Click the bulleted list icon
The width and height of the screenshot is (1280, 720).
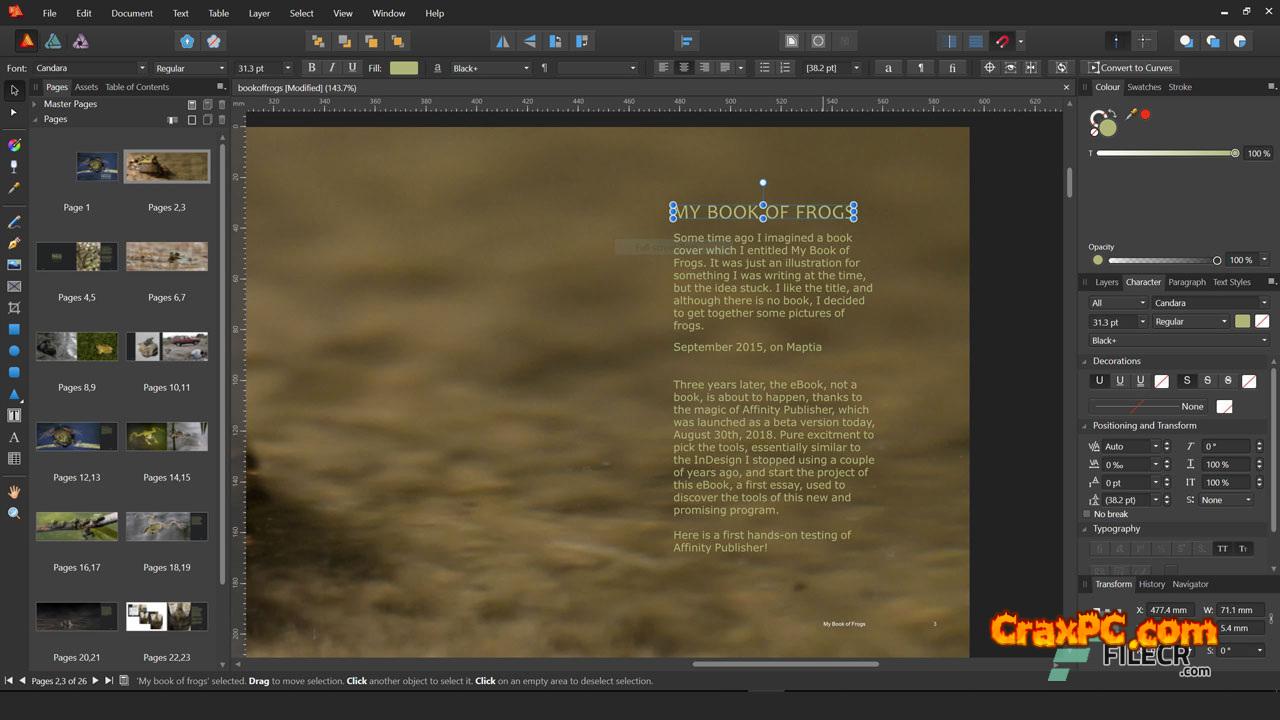[765, 68]
